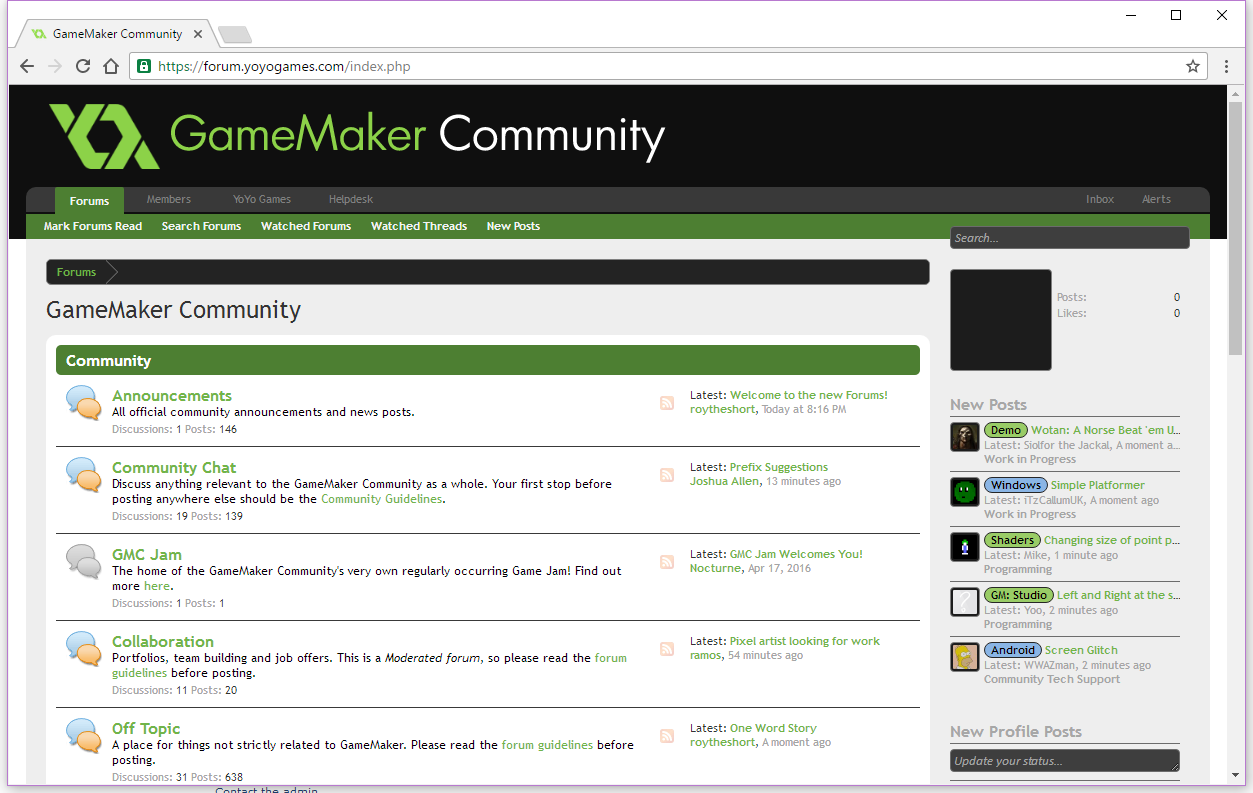The width and height of the screenshot is (1253, 793).
Task: Click the GM: Studio prefix tag
Action: coord(1019,595)
